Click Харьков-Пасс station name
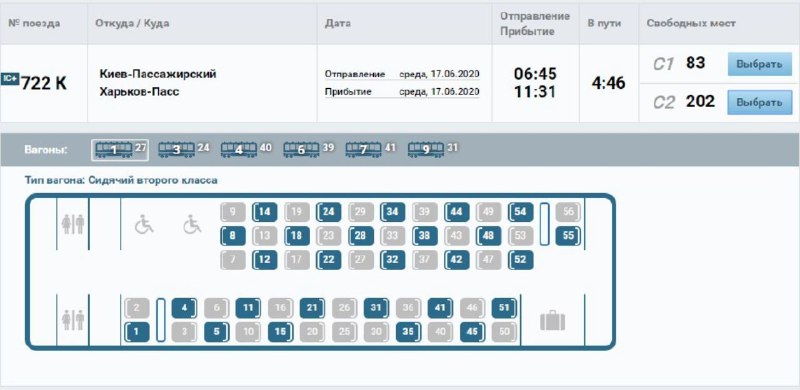This screenshot has height=390, width=800. tap(139, 93)
